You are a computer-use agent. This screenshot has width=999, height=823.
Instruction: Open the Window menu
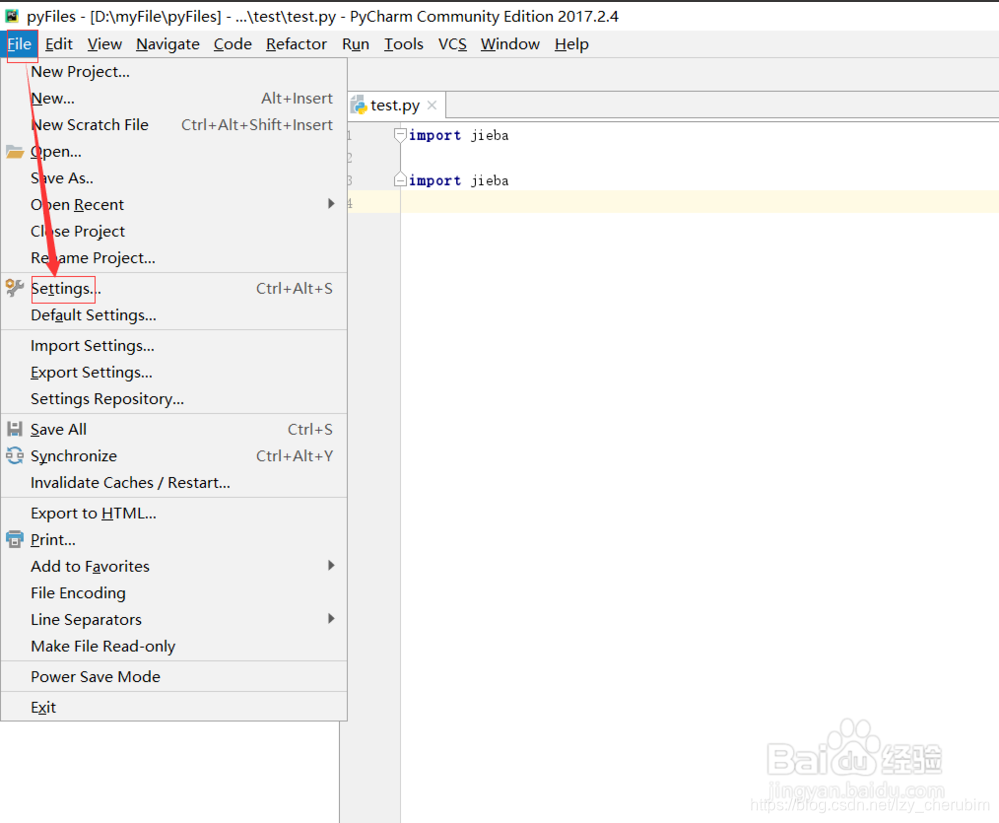(510, 44)
